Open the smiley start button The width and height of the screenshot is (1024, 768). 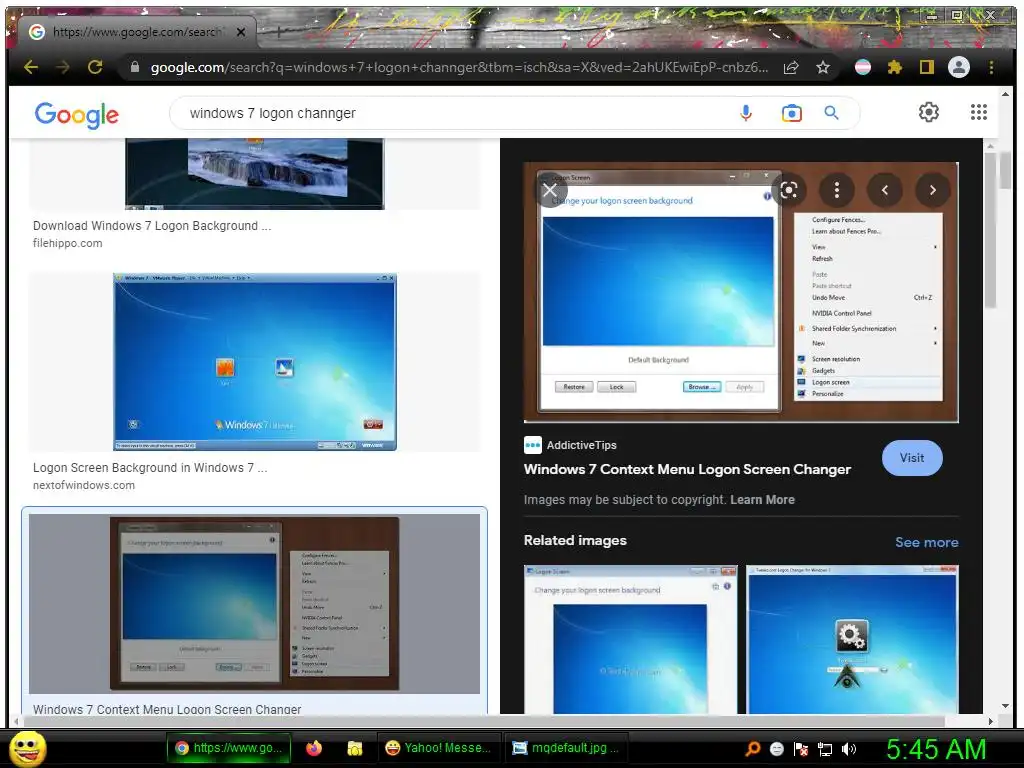(x=27, y=749)
